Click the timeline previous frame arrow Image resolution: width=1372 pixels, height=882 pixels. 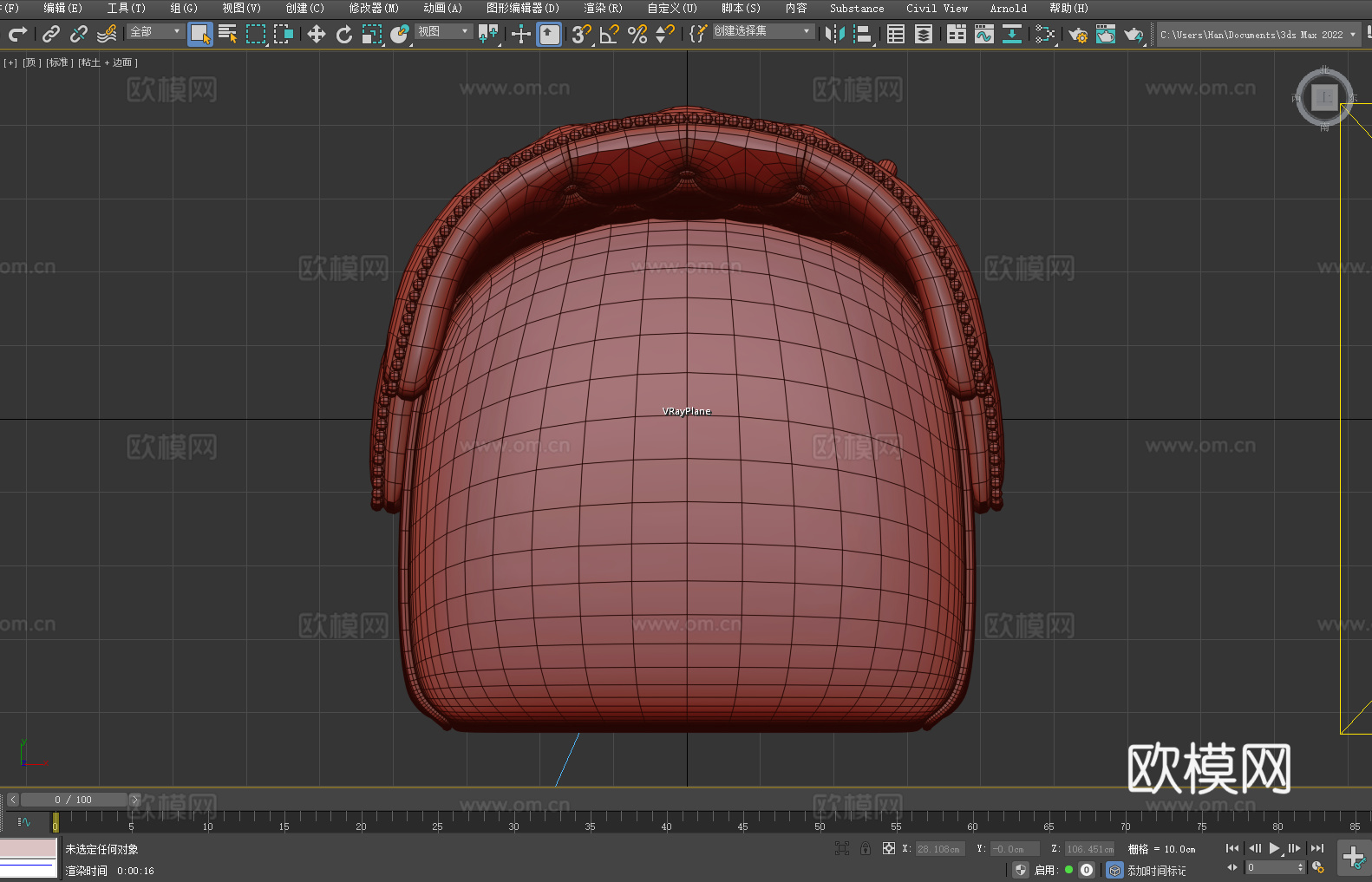pyautogui.click(x=12, y=800)
